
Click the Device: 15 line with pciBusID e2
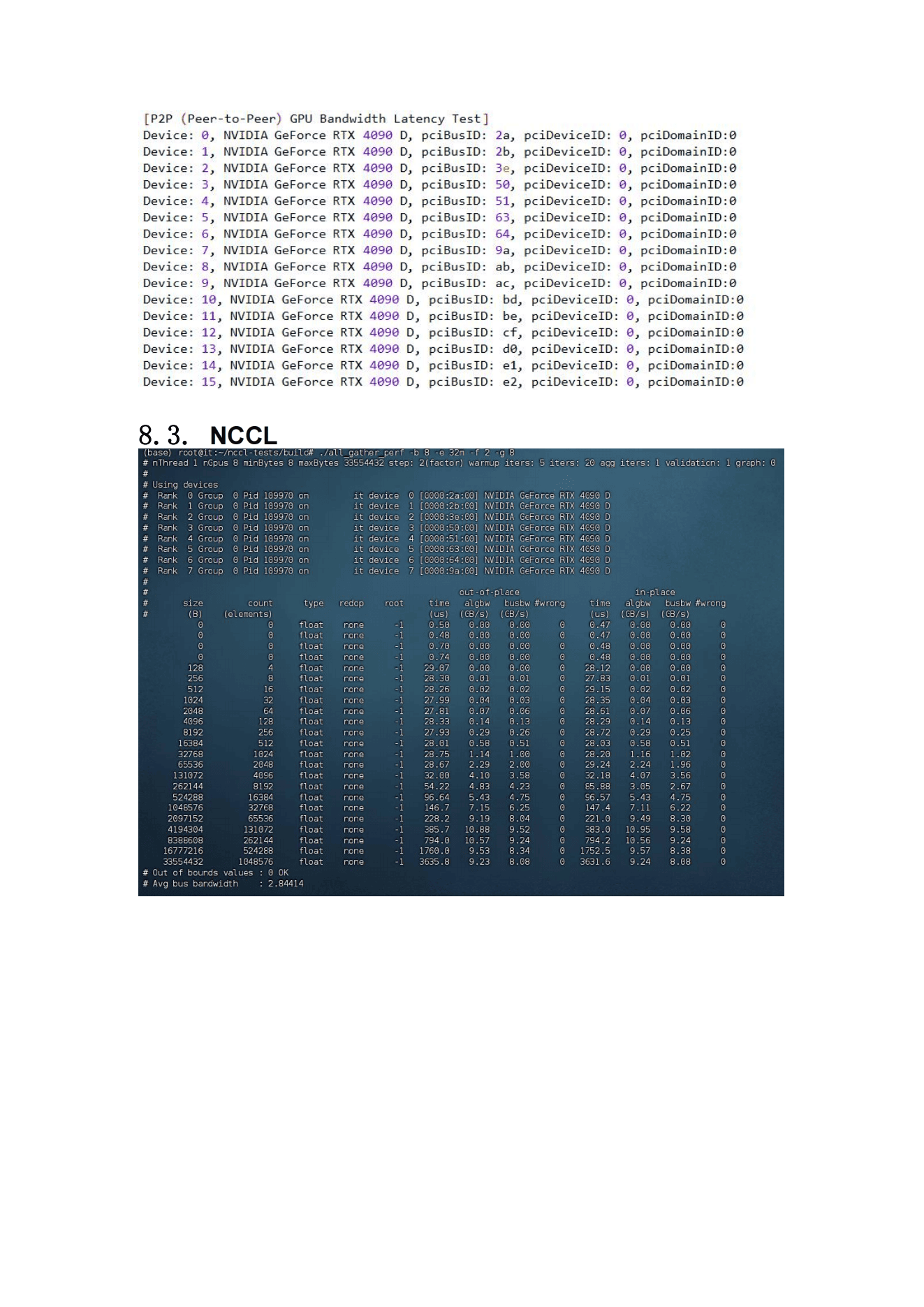443,381
